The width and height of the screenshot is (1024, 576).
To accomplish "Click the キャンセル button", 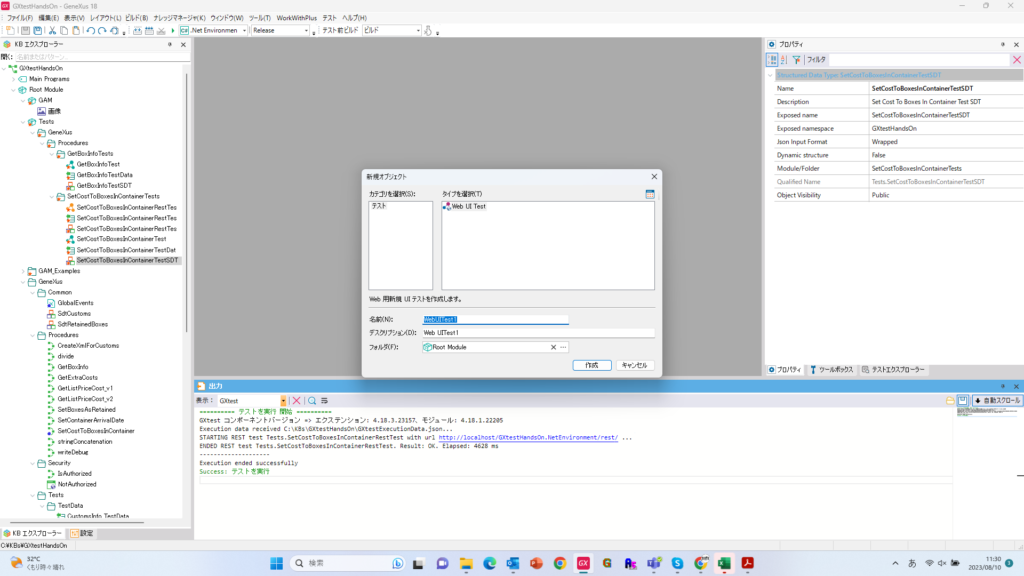I will pos(634,365).
